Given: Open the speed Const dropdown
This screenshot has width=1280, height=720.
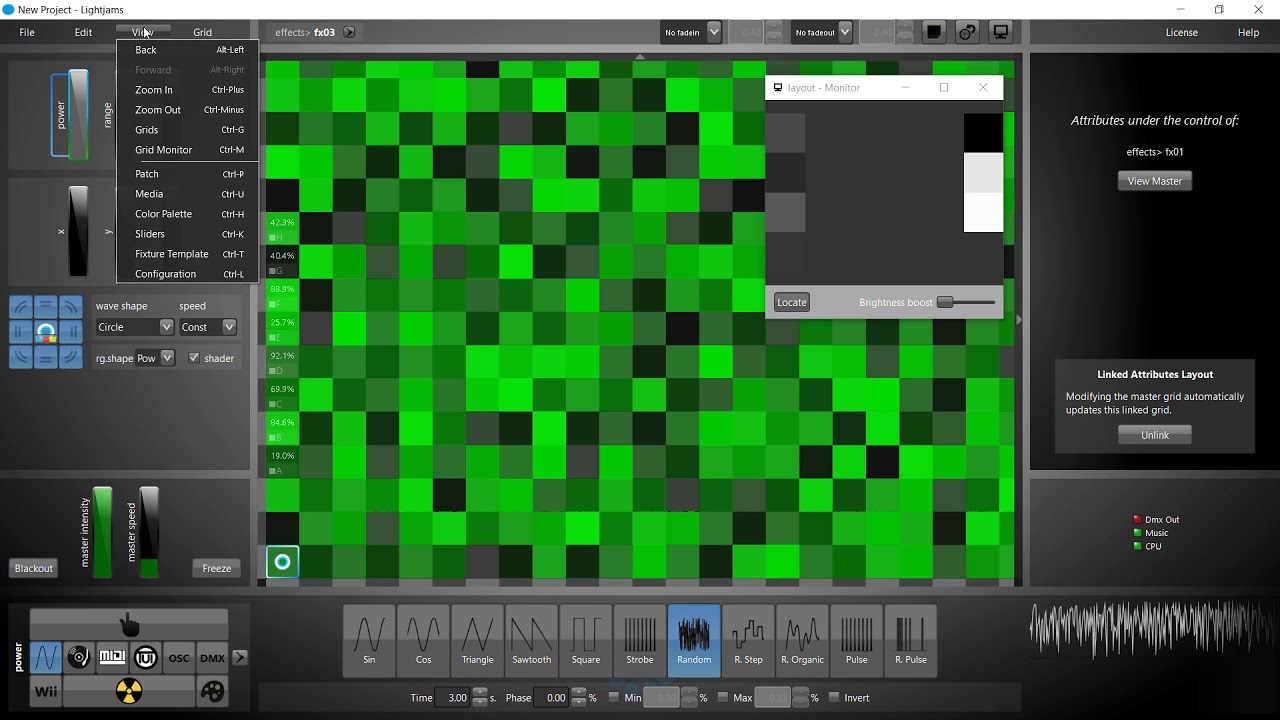Looking at the screenshot, I should click(x=208, y=327).
